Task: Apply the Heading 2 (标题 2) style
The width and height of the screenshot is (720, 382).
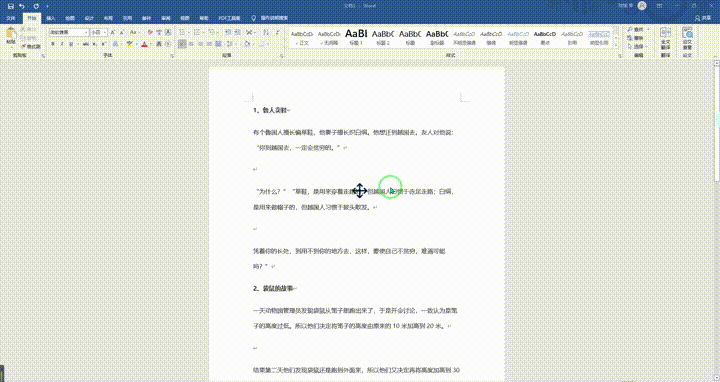Action: (382, 37)
